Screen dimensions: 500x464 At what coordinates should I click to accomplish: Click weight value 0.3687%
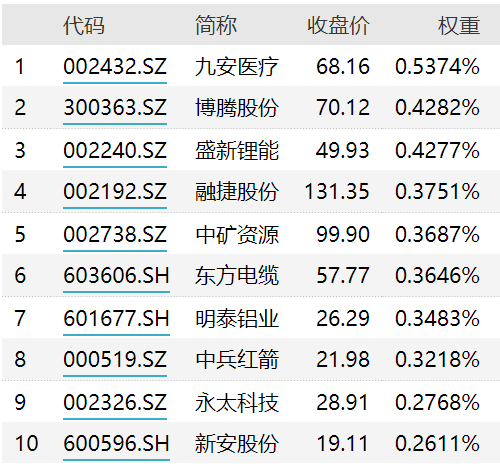click(437, 234)
